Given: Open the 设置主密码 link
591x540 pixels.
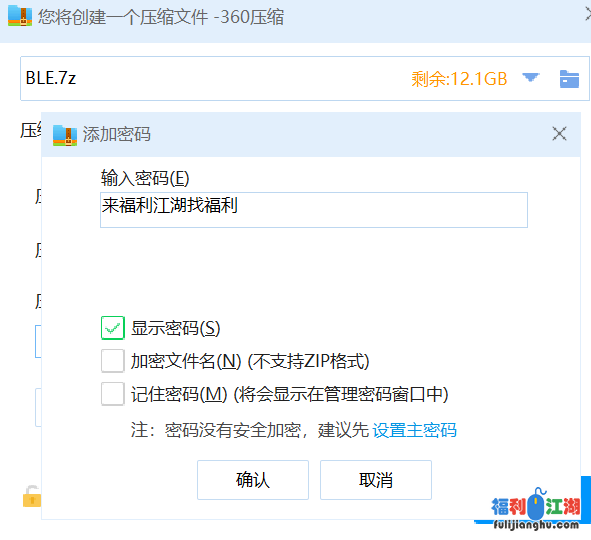Looking at the screenshot, I should 415,430.
